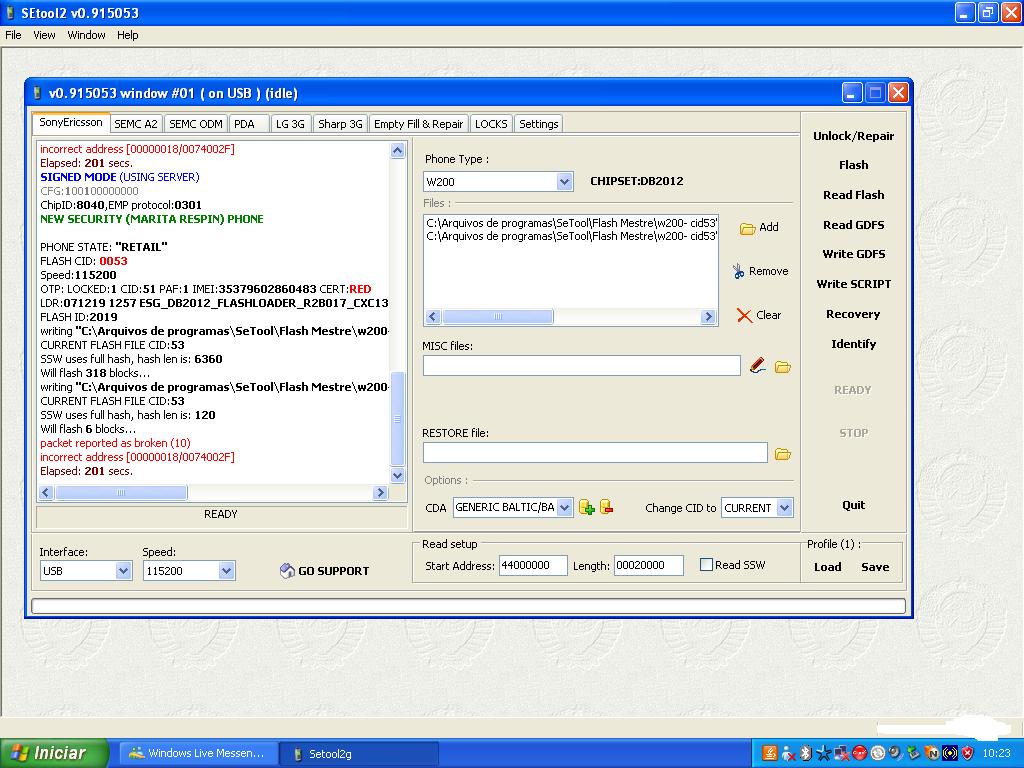The width and height of the screenshot is (1024, 768).
Task: Load a profile with Load button
Action: (x=827, y=567)
